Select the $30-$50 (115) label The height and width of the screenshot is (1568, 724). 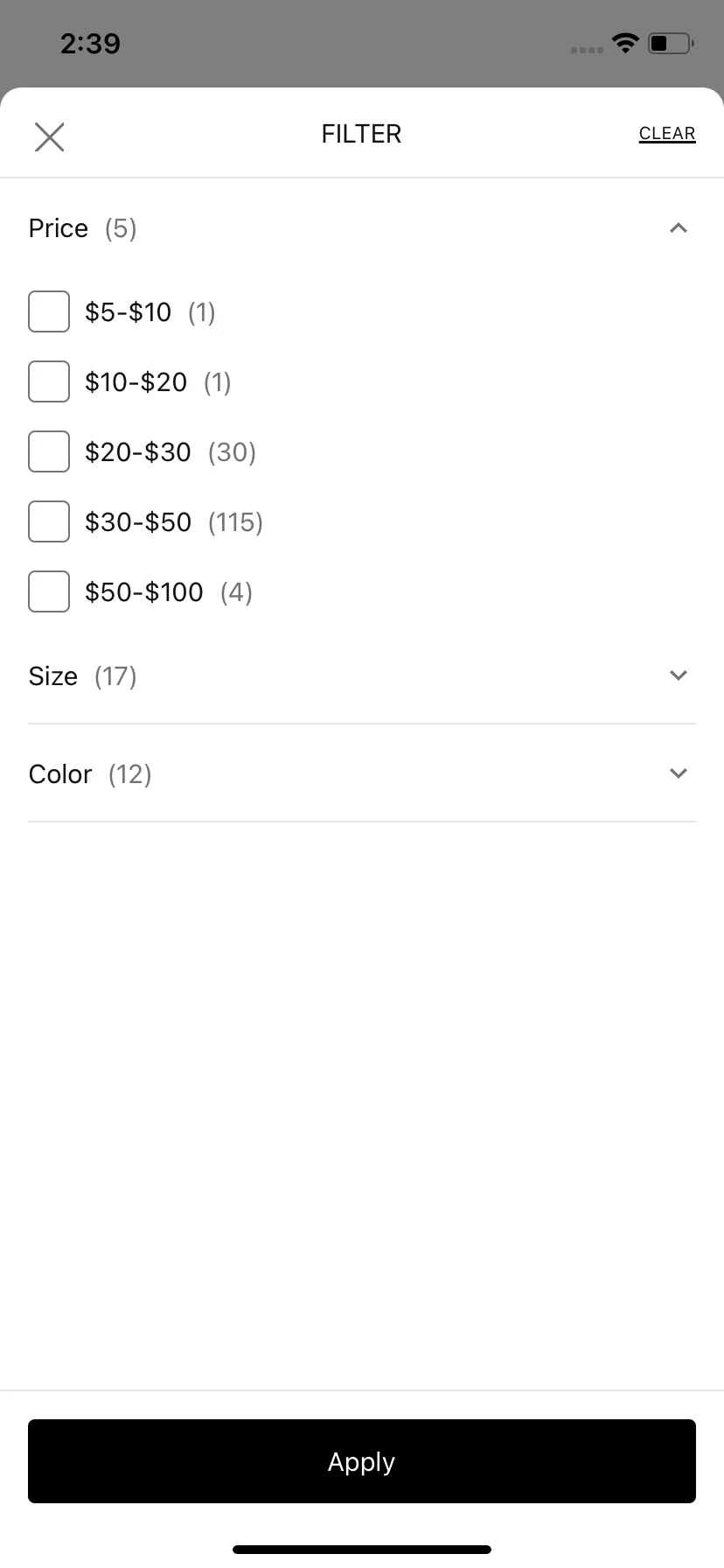pos(174,522)
